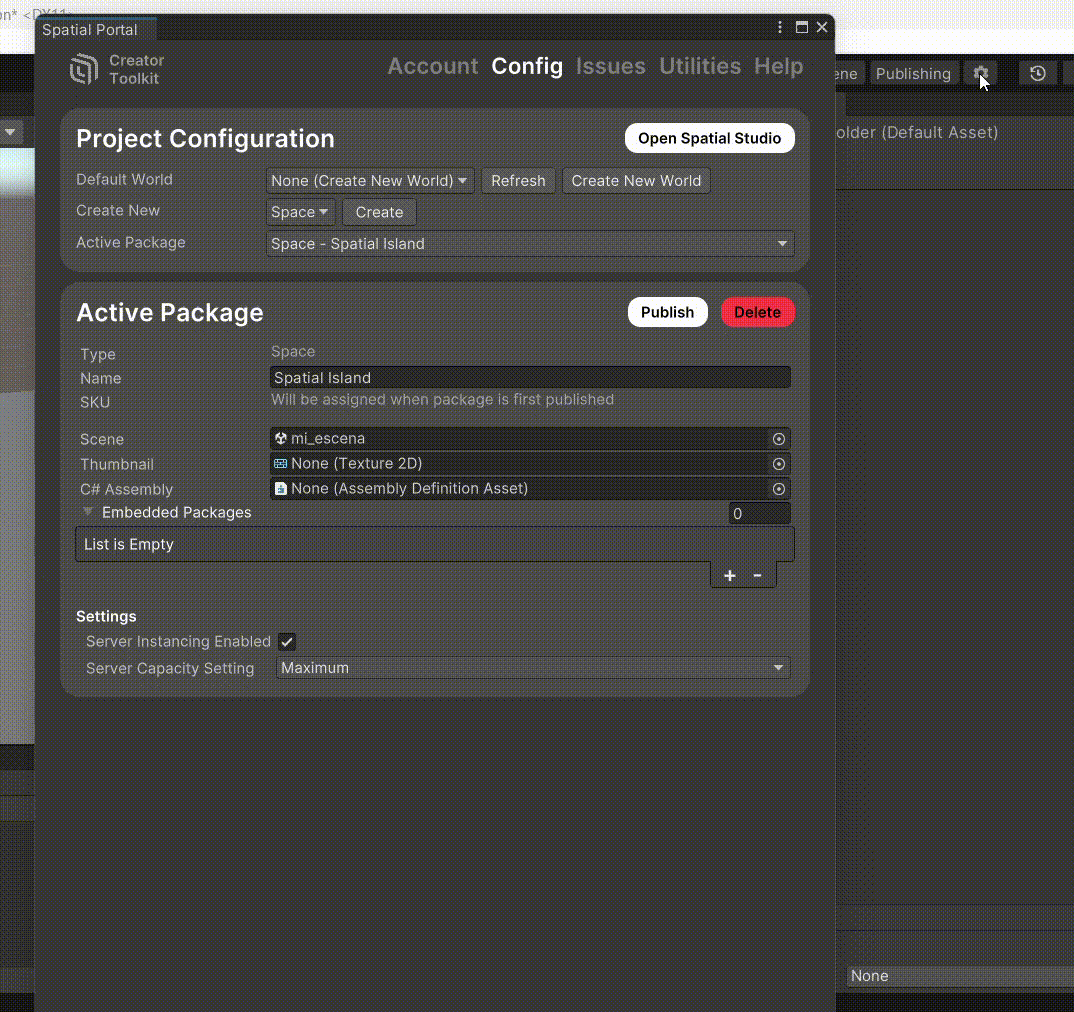1074x1012 pixels.
Task: Remove an embedded package with minus
Action: [758, 576]
